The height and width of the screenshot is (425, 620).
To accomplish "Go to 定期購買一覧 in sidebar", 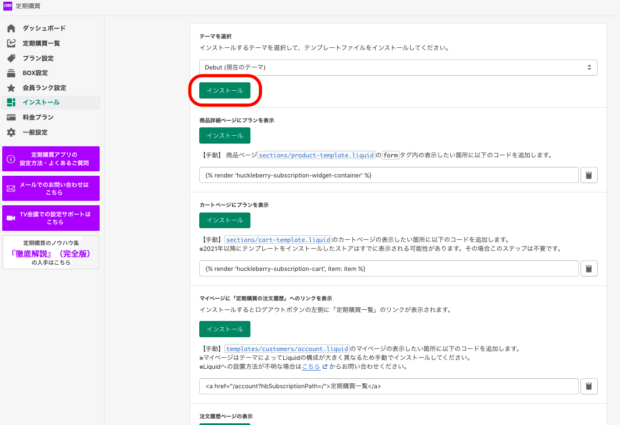I will coord(46,43).
